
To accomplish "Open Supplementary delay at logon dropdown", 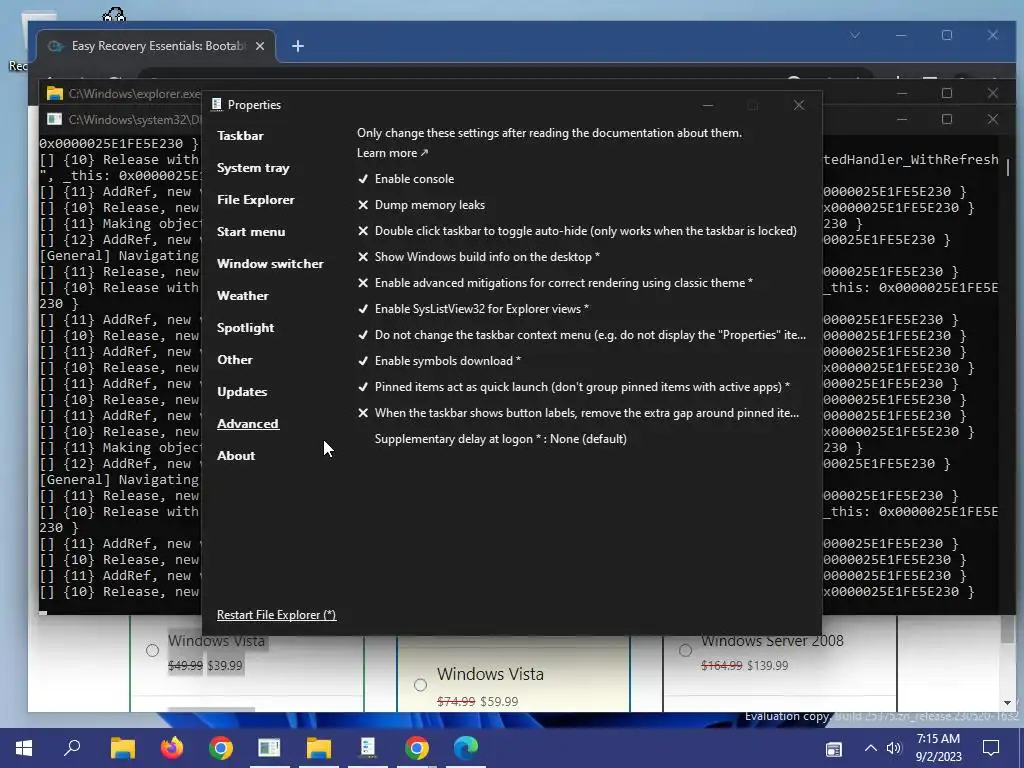I will [x=500, y=439].
